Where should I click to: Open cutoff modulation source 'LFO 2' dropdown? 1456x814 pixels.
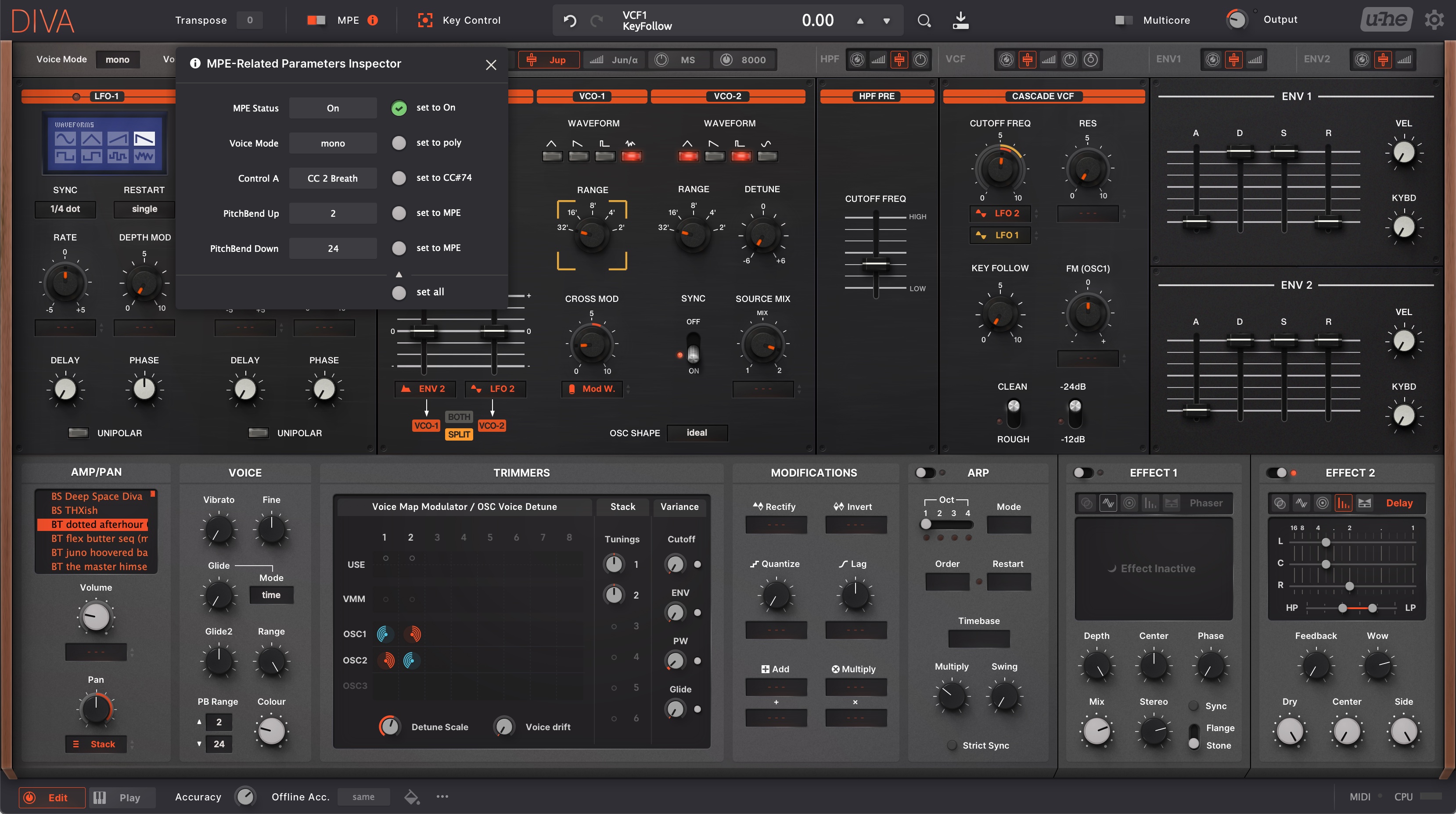click(1000, 214)
